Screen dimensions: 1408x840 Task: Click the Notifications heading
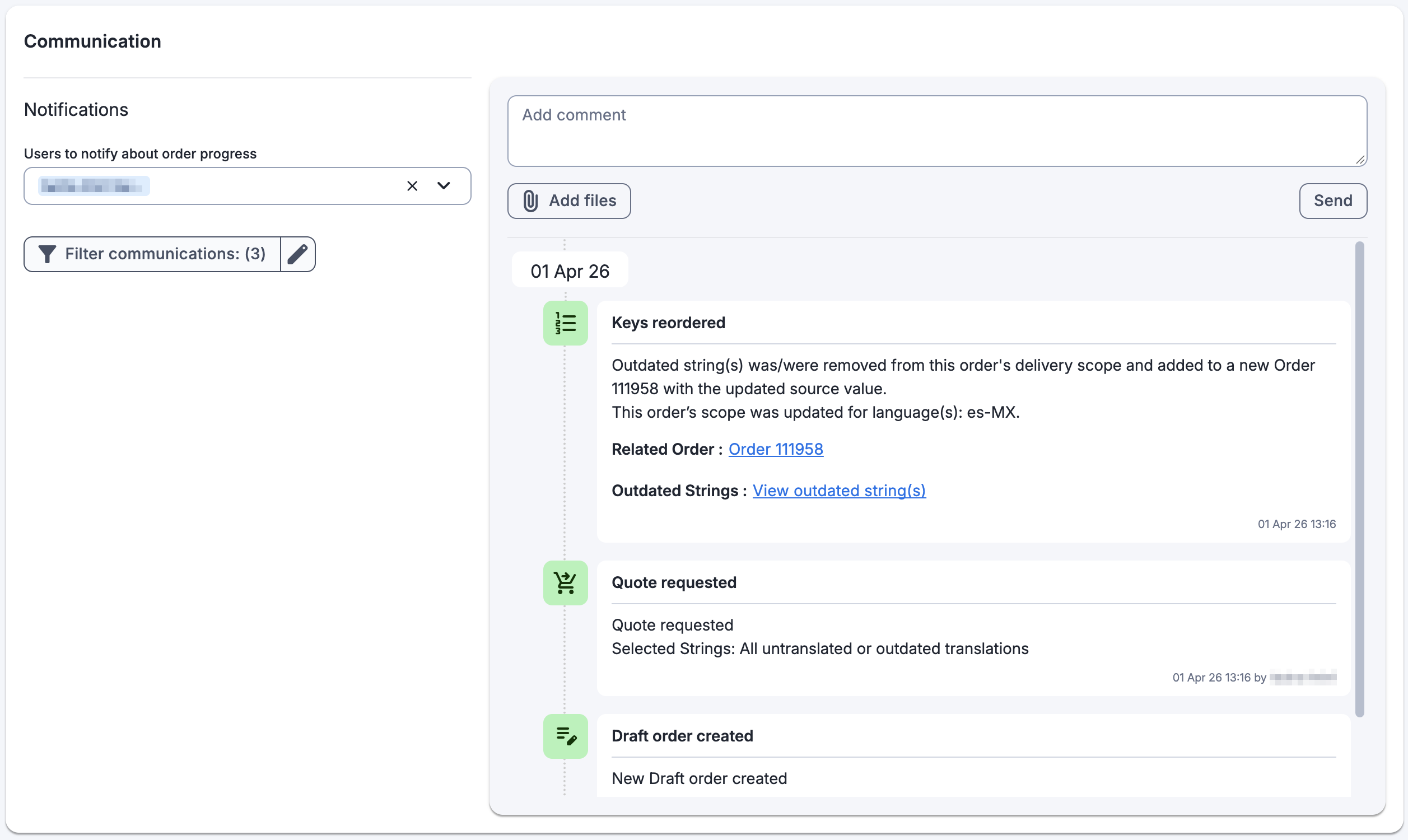click(76, 109)
